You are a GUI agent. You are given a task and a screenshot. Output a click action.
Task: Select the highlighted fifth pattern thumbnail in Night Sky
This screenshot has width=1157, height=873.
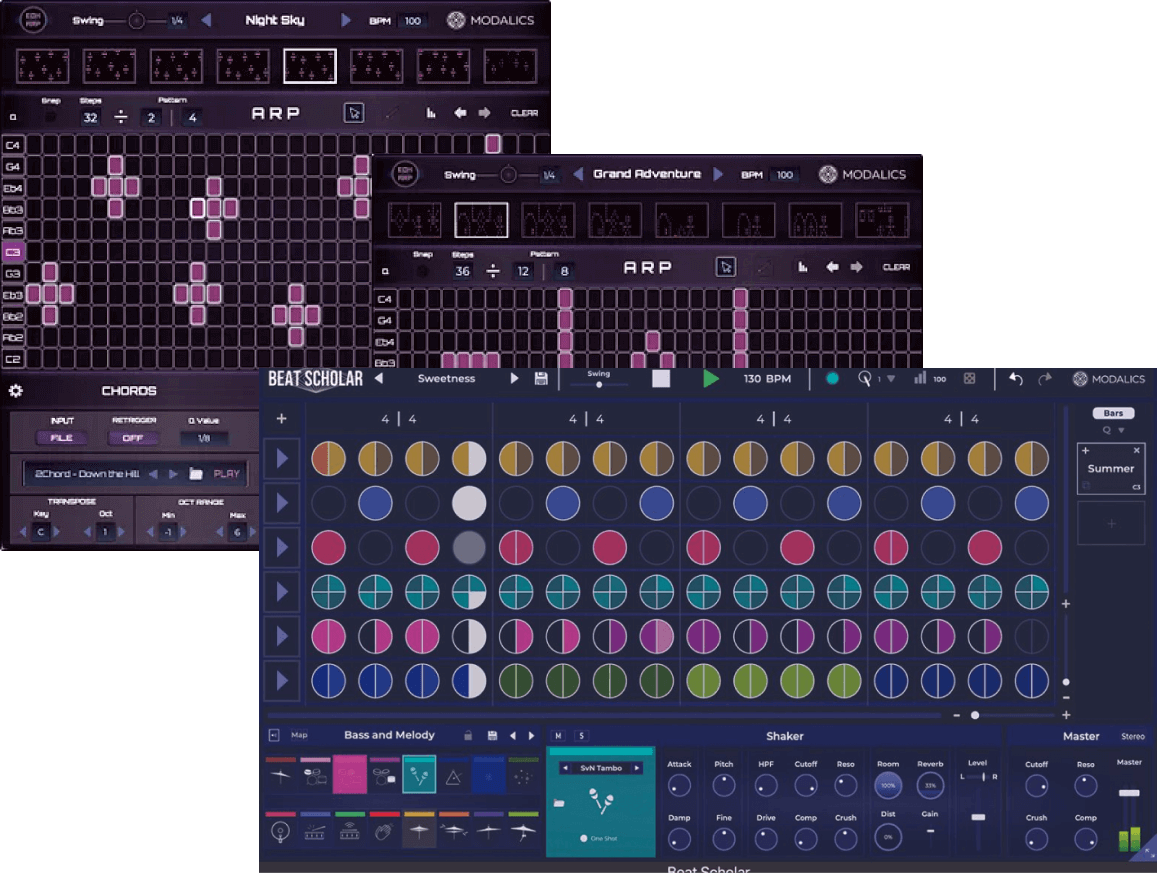310,66
